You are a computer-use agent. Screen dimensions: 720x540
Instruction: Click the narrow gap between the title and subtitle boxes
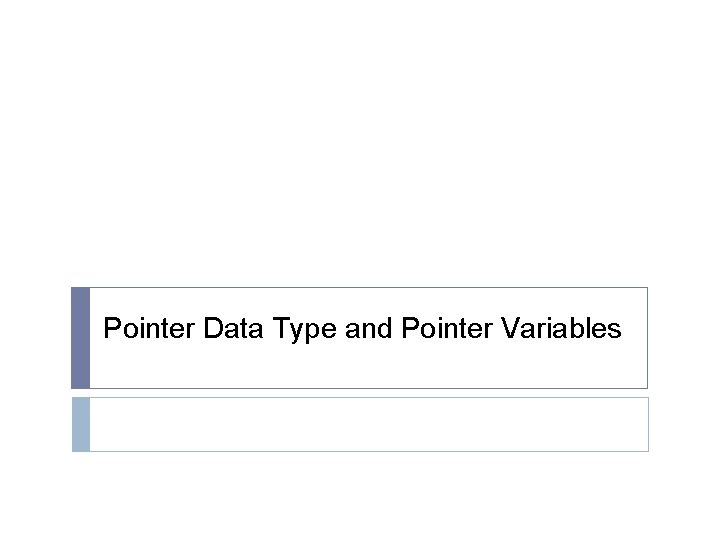[360, 393]
